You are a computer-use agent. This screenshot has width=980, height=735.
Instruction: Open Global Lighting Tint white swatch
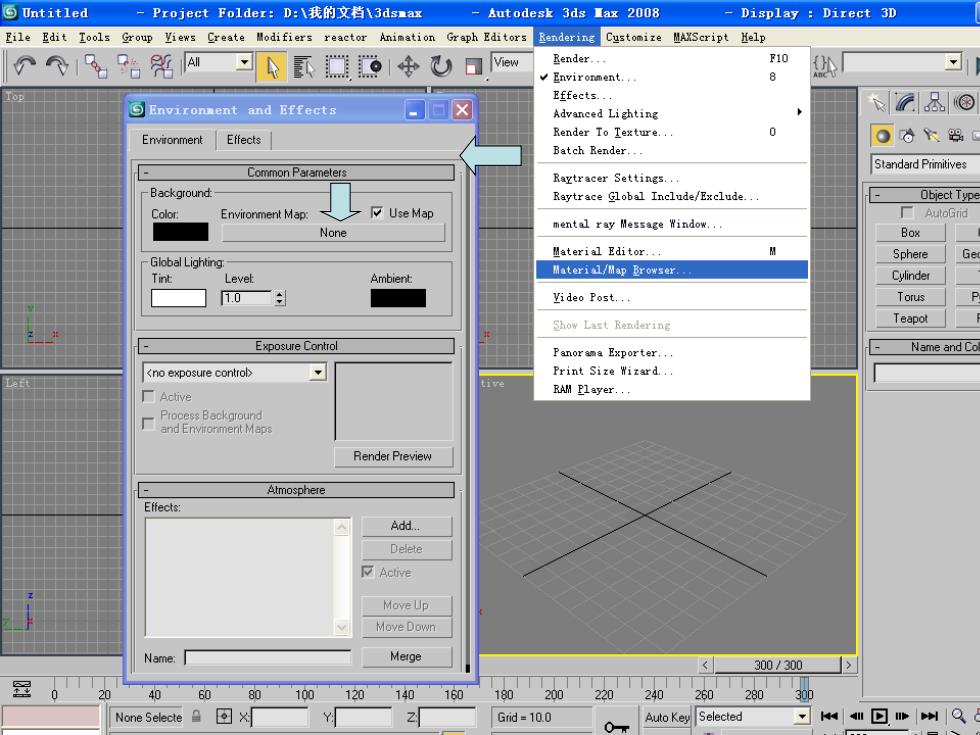(178, 298)
